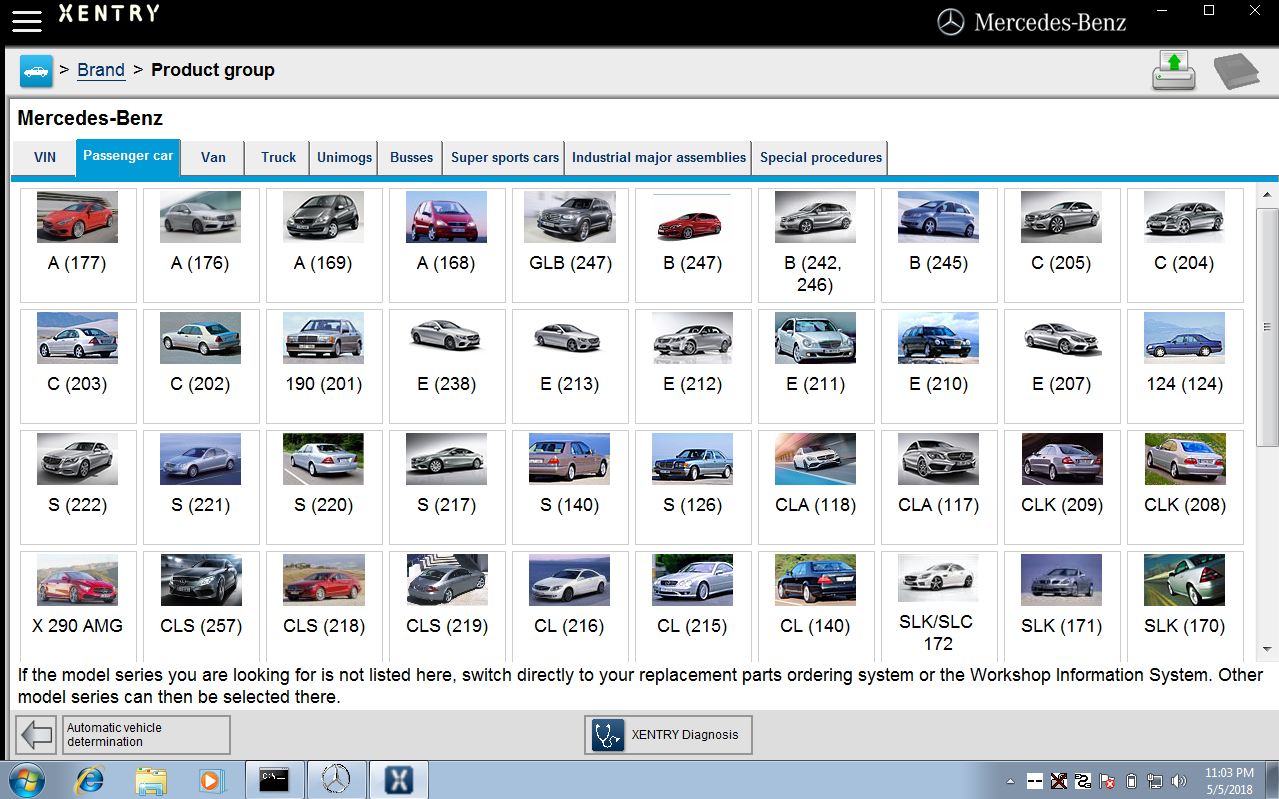
Task: Pick the A (168) model
Action: tap(447, 245)
